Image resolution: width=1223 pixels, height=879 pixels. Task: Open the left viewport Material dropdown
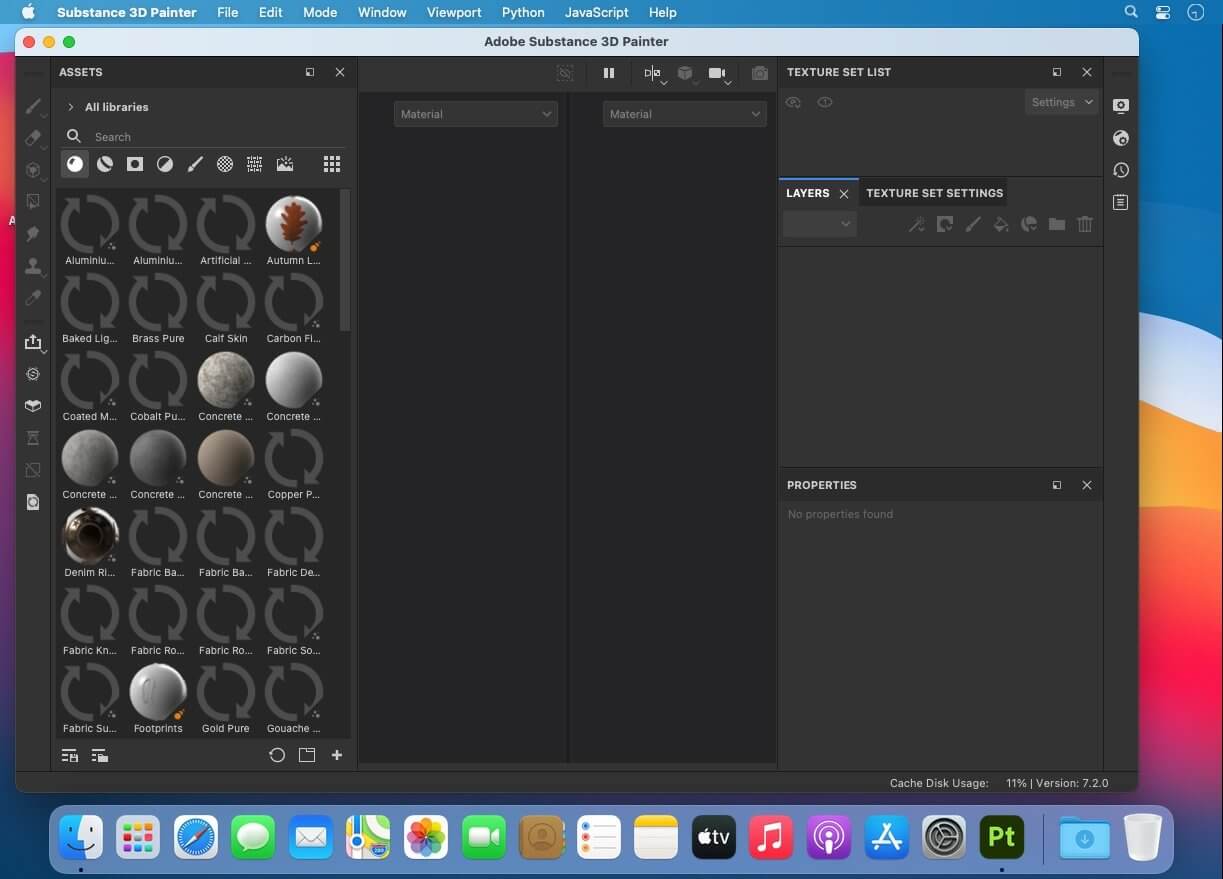click(475, 114)
